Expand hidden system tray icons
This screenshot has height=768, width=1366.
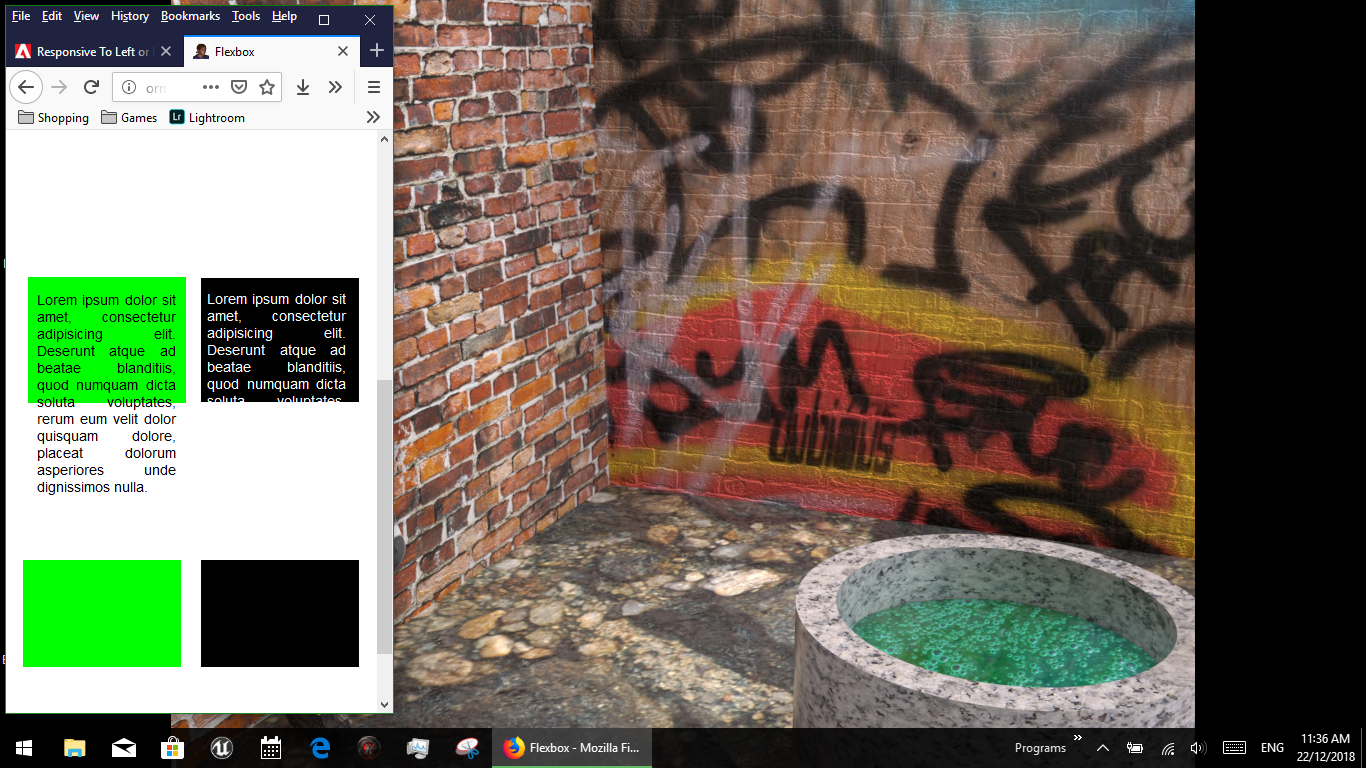click(1103, 748)
